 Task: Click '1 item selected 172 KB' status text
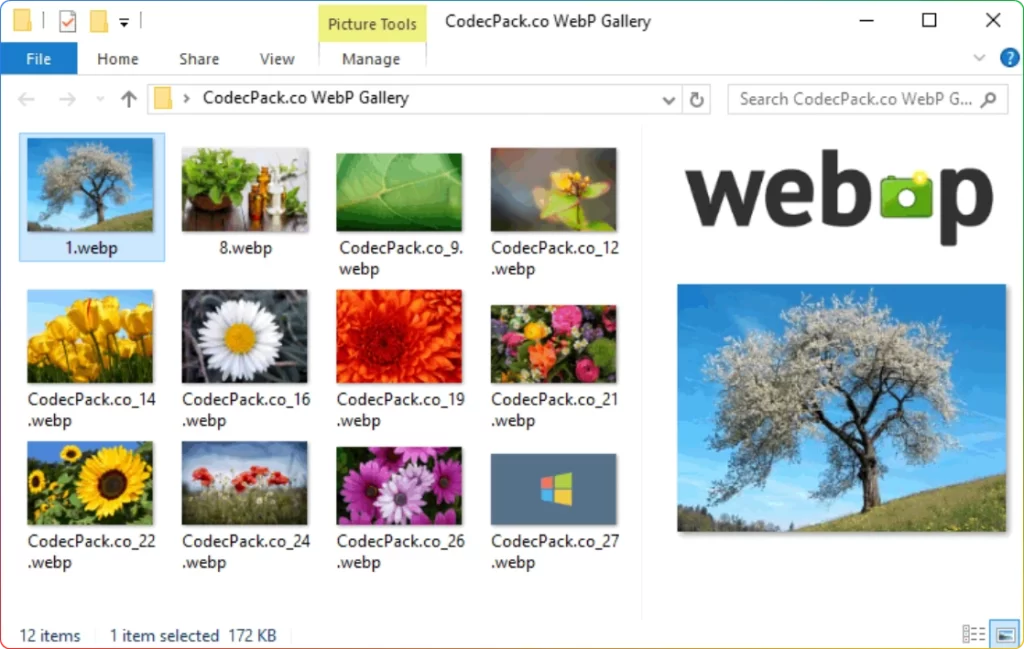(193, 635)
